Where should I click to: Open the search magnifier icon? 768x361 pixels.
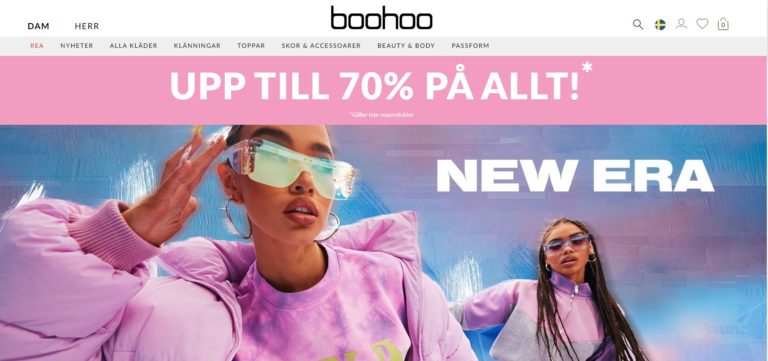click(638, 24)
